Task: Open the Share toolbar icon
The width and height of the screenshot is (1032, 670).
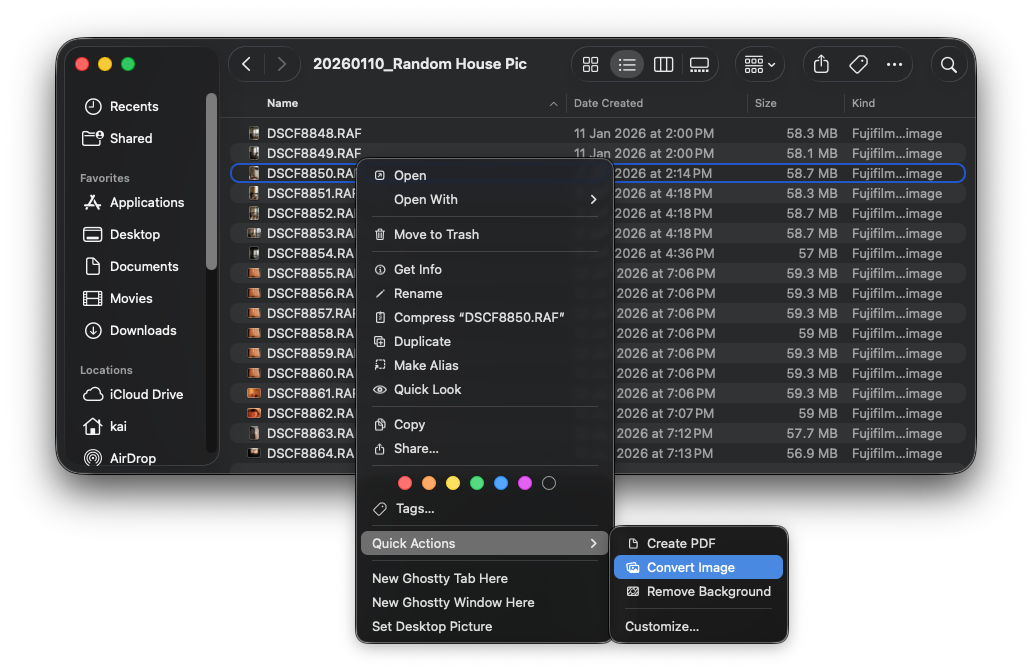Action: 820,64
